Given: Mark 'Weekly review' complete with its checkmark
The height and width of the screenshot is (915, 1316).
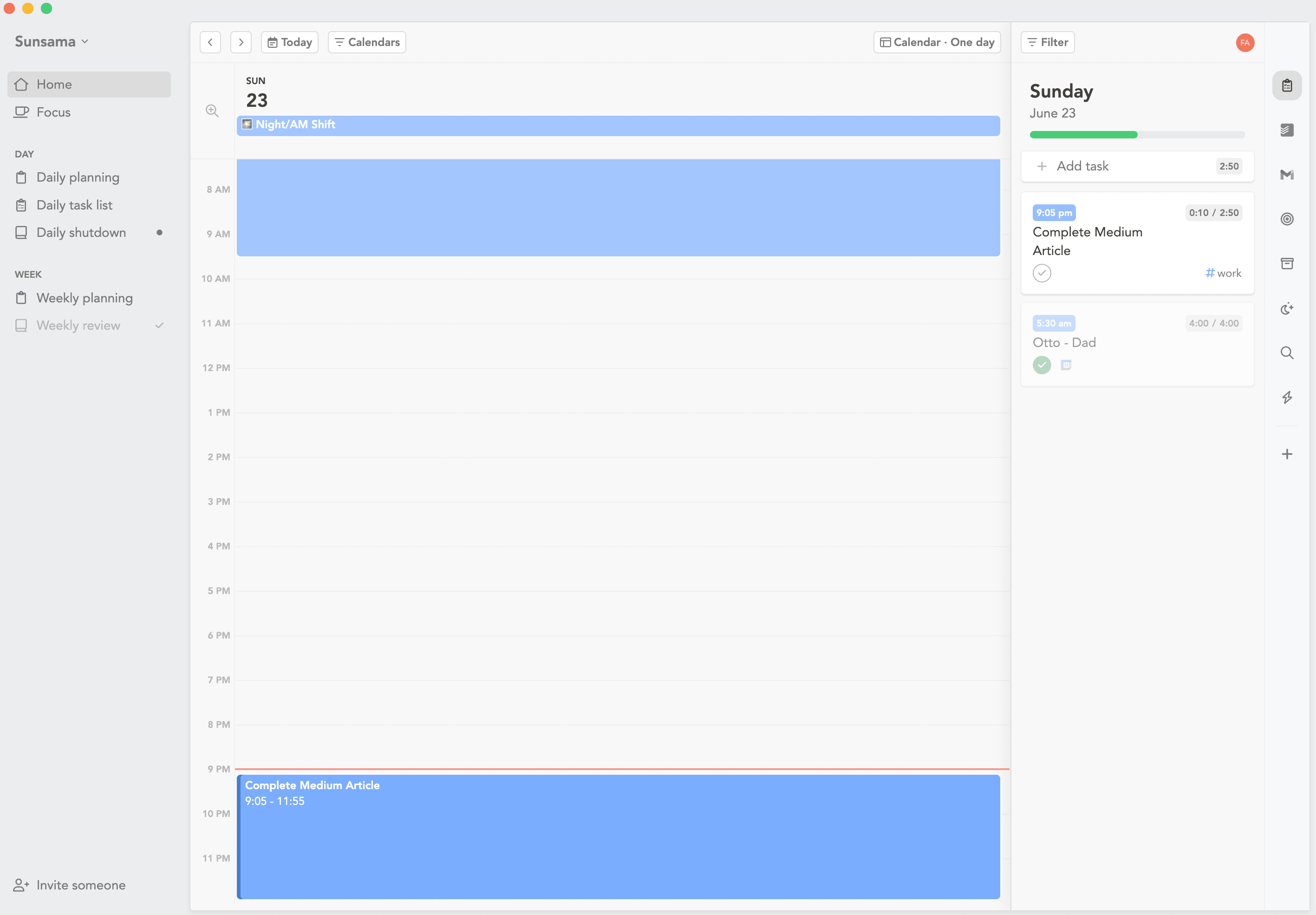Looking at the screenshot, I should pos(159,325).
